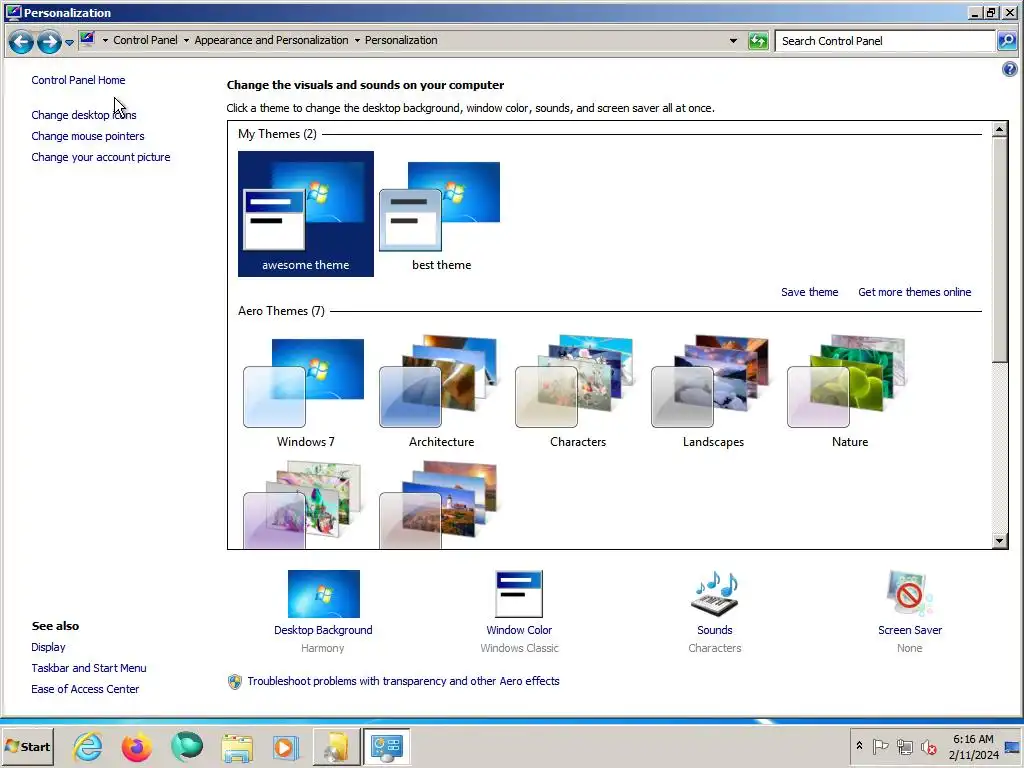Open Ease of Access Center link

point(85,689)
